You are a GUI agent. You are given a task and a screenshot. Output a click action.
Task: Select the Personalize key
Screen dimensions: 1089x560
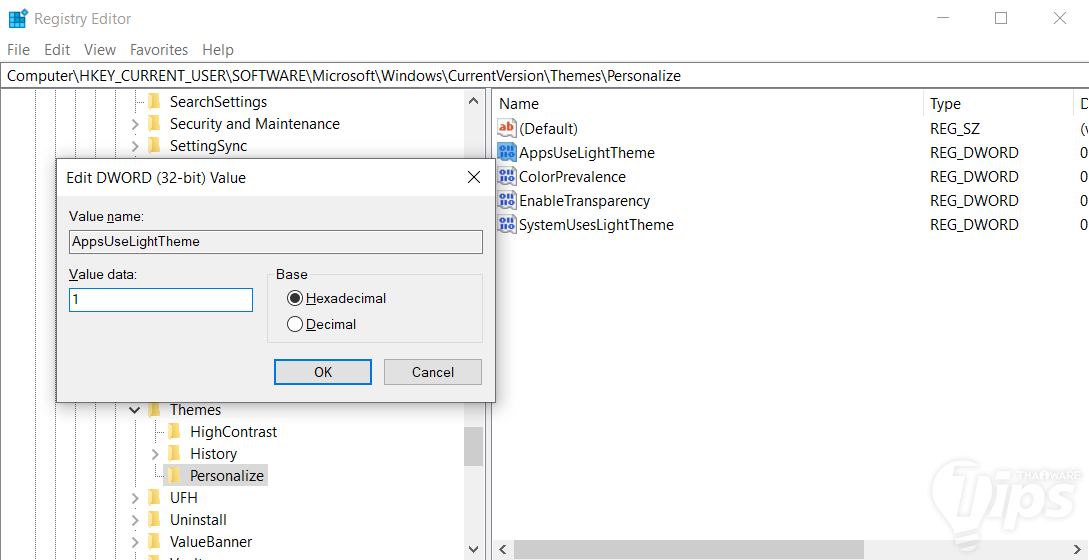point(227,476)
